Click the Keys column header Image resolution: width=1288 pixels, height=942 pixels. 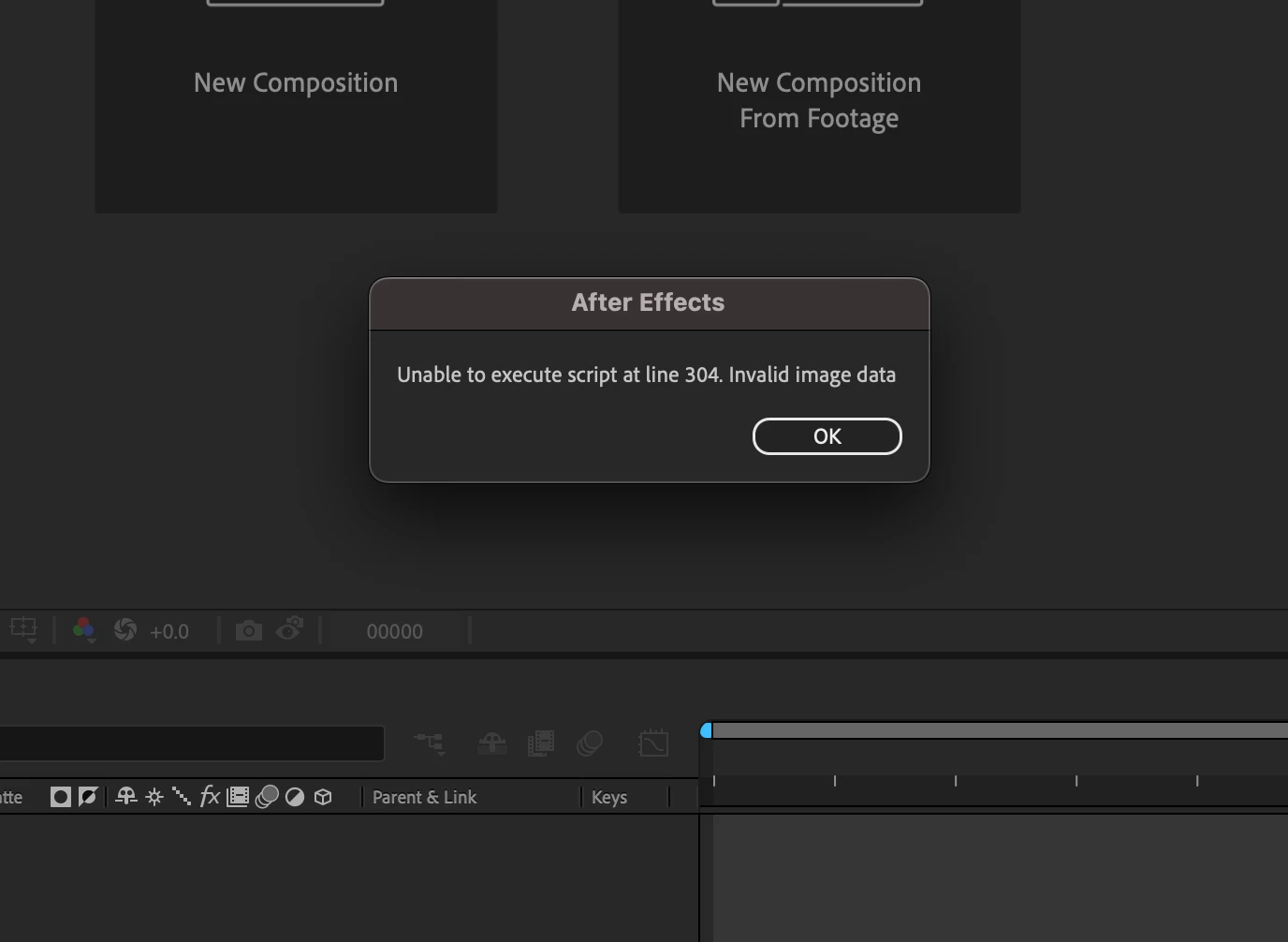pyautogui.click(x=609, y=798)
